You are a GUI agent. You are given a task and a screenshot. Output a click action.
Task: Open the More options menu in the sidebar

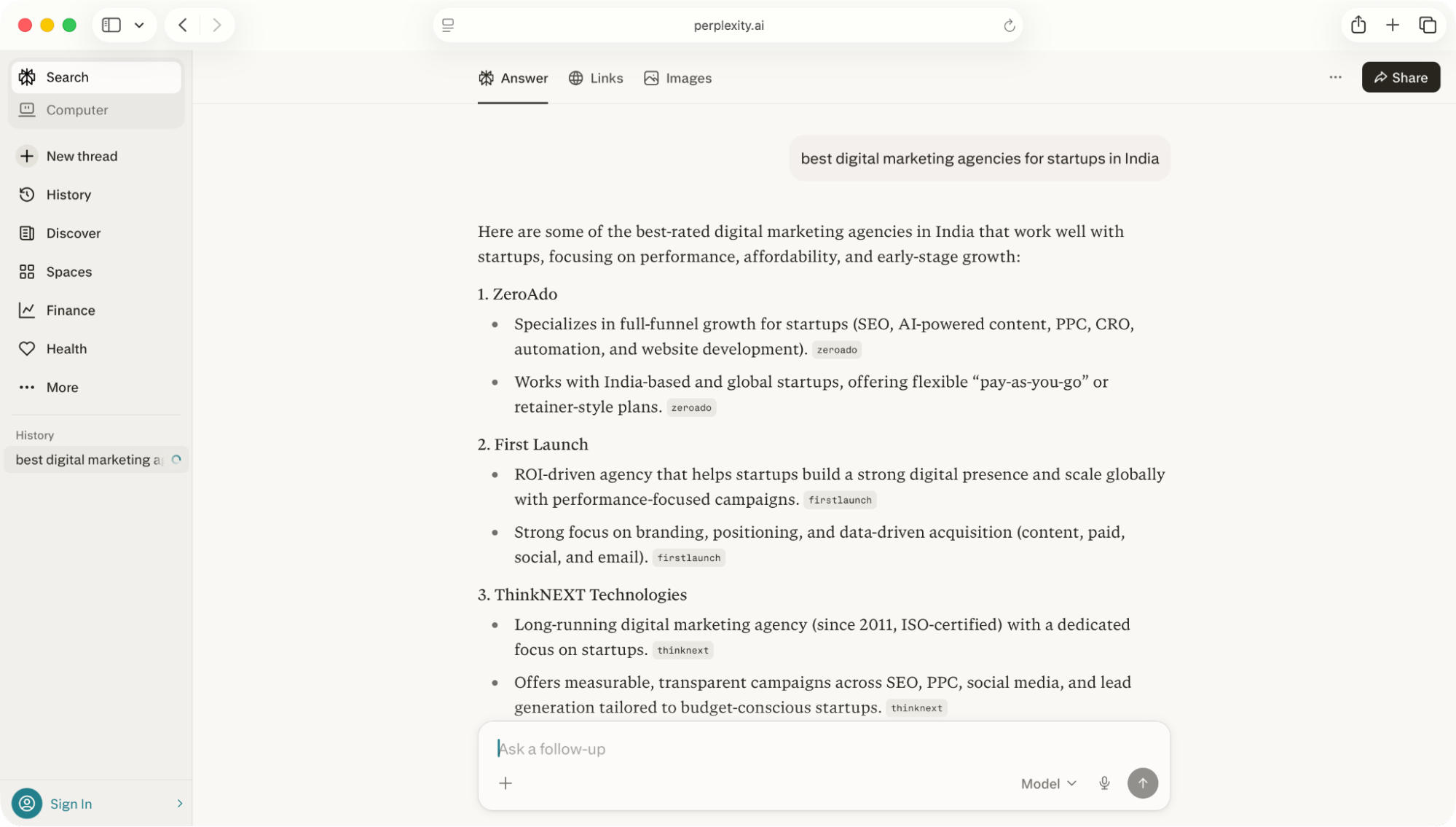tap(62, 387)
